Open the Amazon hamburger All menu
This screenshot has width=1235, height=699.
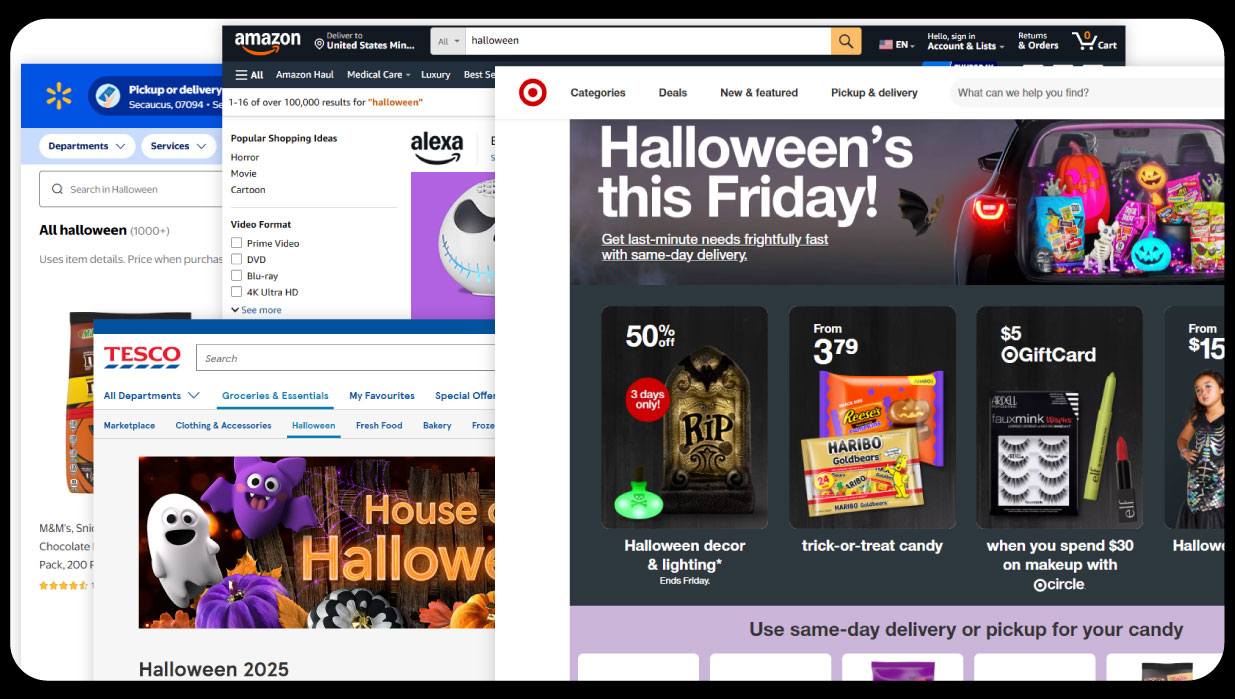249,74
